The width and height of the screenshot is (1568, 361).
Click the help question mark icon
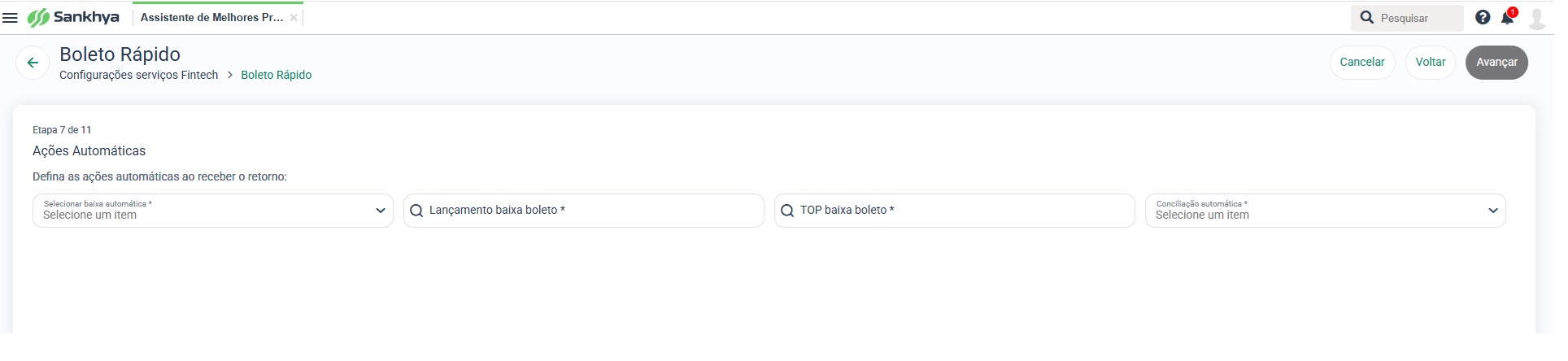[1483, 17]
